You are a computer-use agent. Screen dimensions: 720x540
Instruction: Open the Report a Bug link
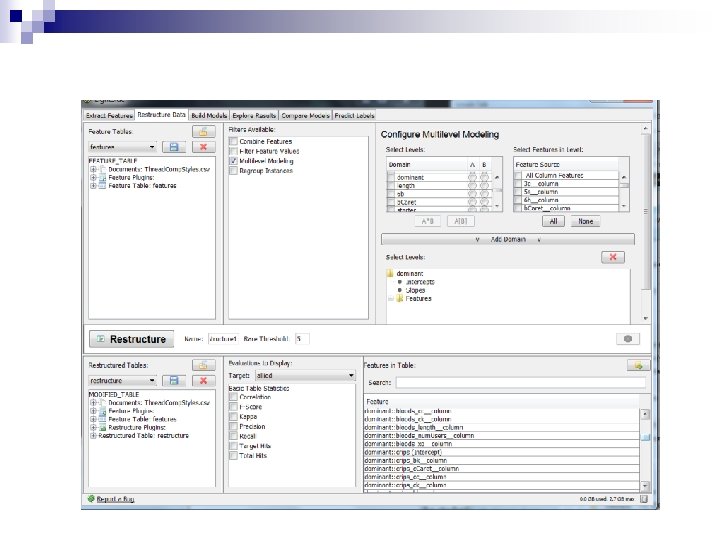[116, 499]
